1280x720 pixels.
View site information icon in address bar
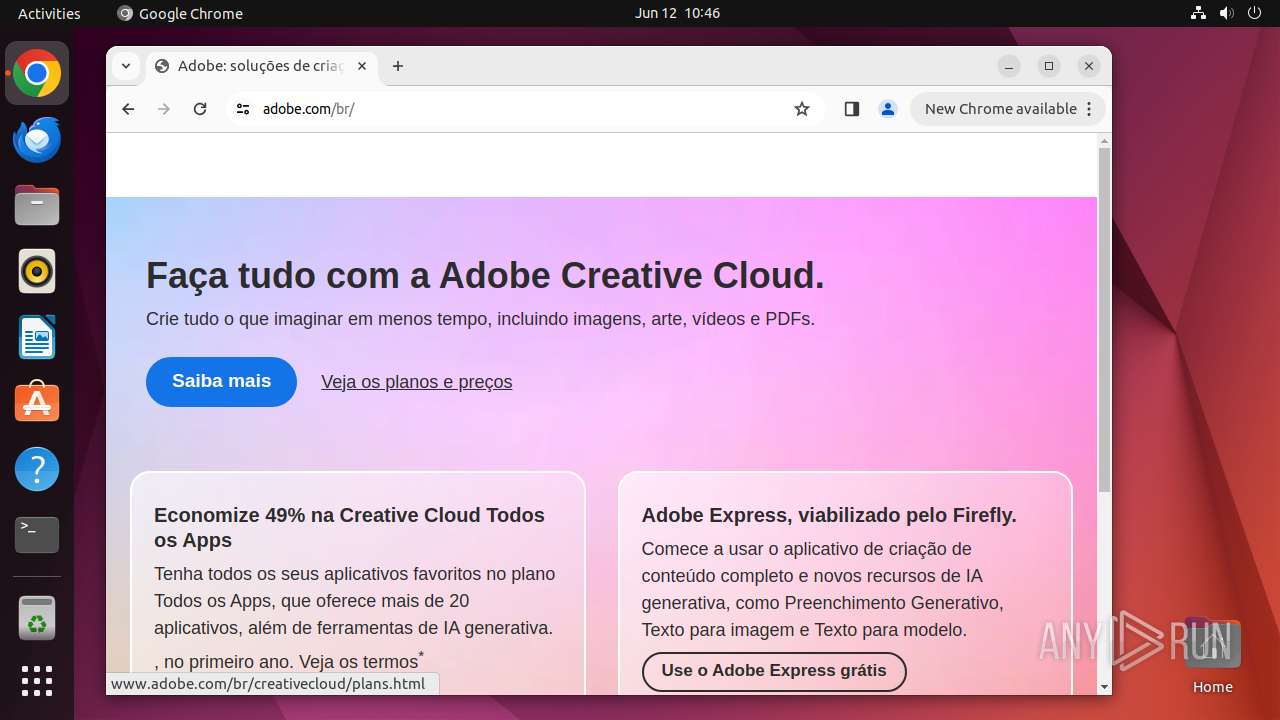coord(242,109)
